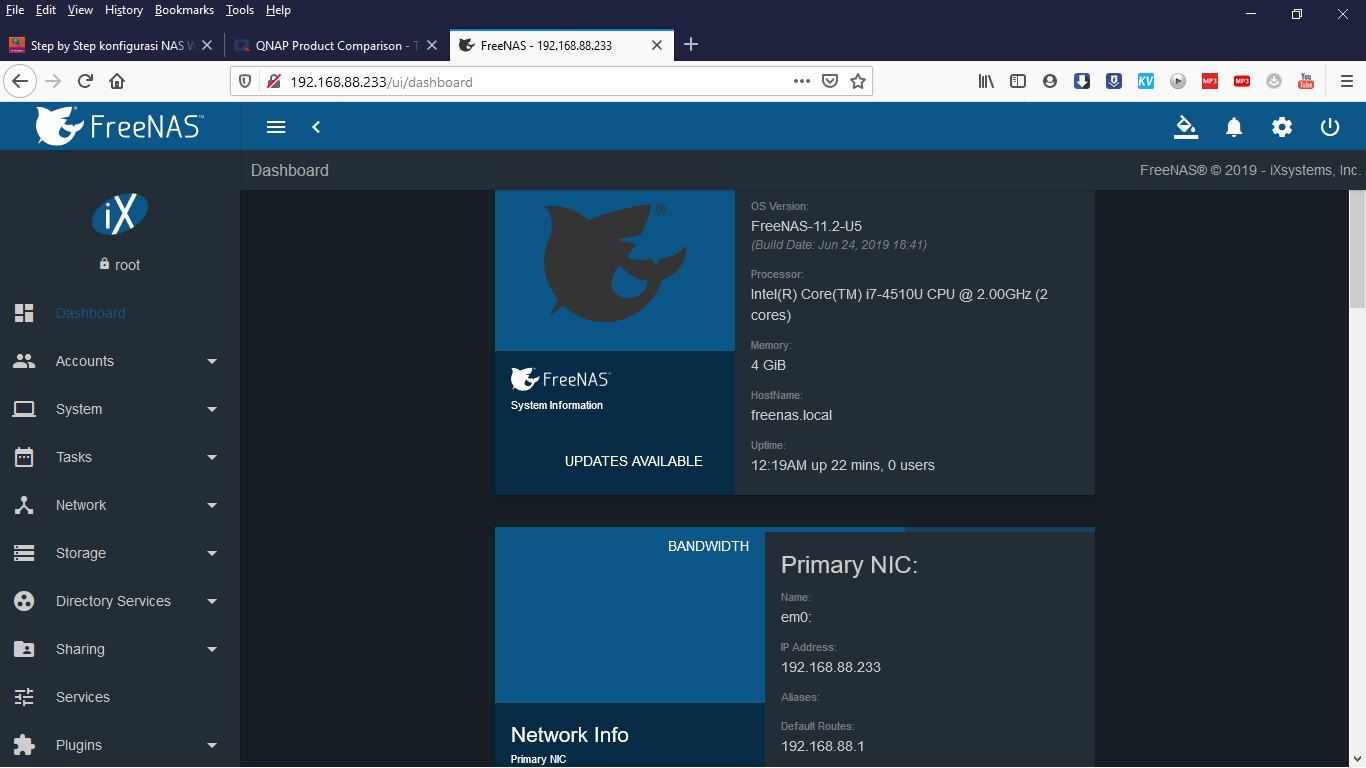Open a new browser tab with plus

691,45
